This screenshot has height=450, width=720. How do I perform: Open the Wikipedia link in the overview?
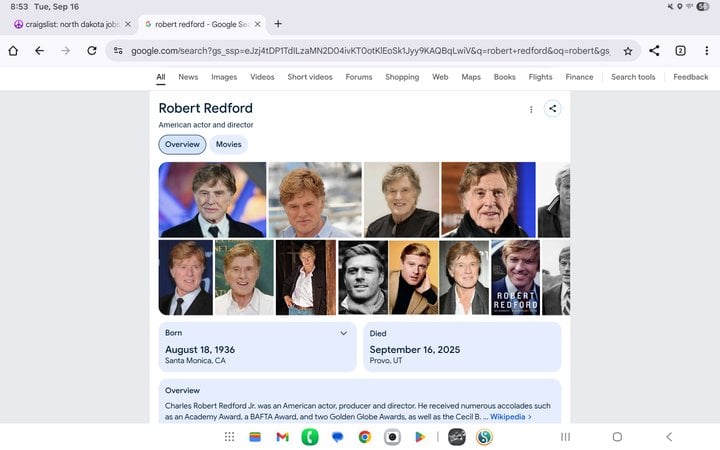(510, 417)
